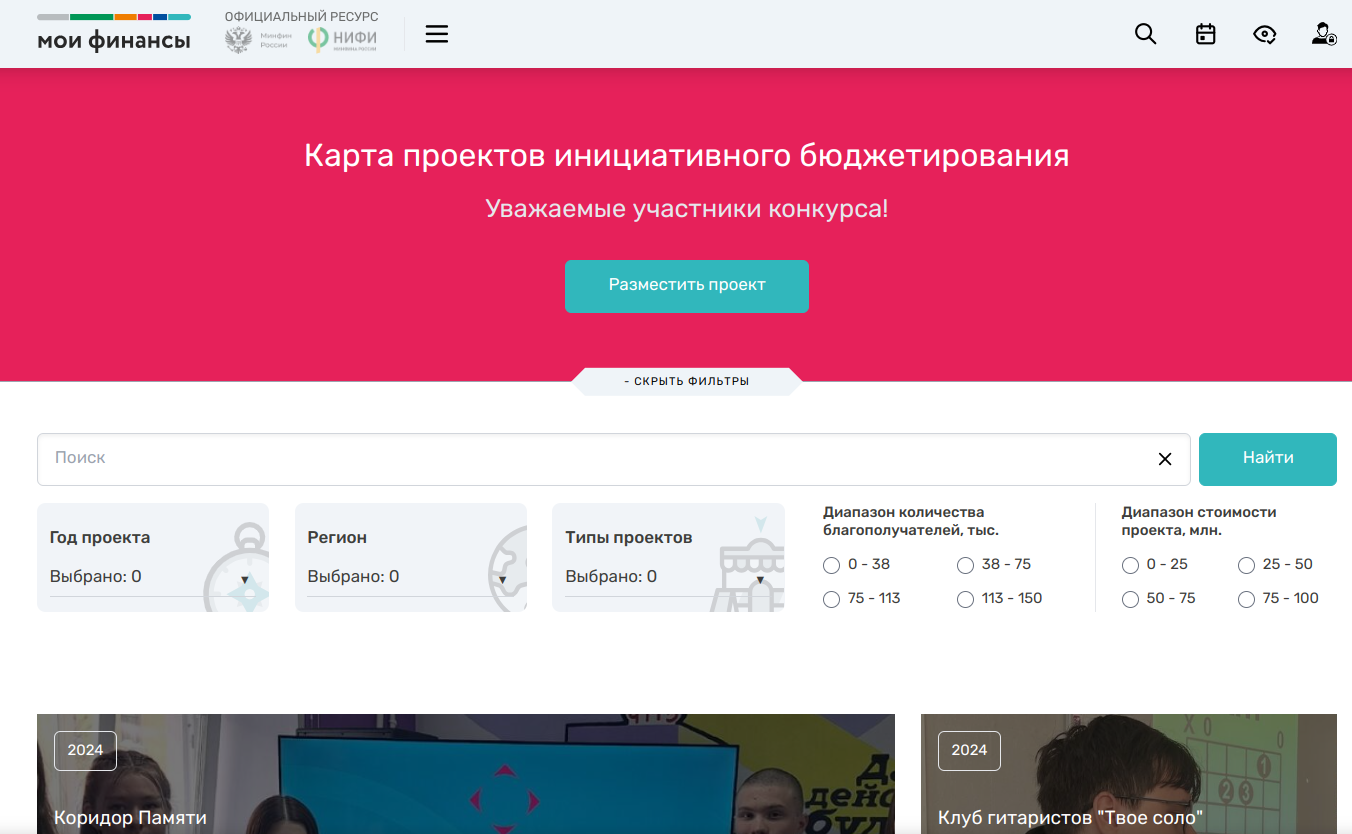Image resolution: width=1352 pixels, height=834 pixels.
Task: Select project cost range 50 - 75
Action: [1130, 600]
